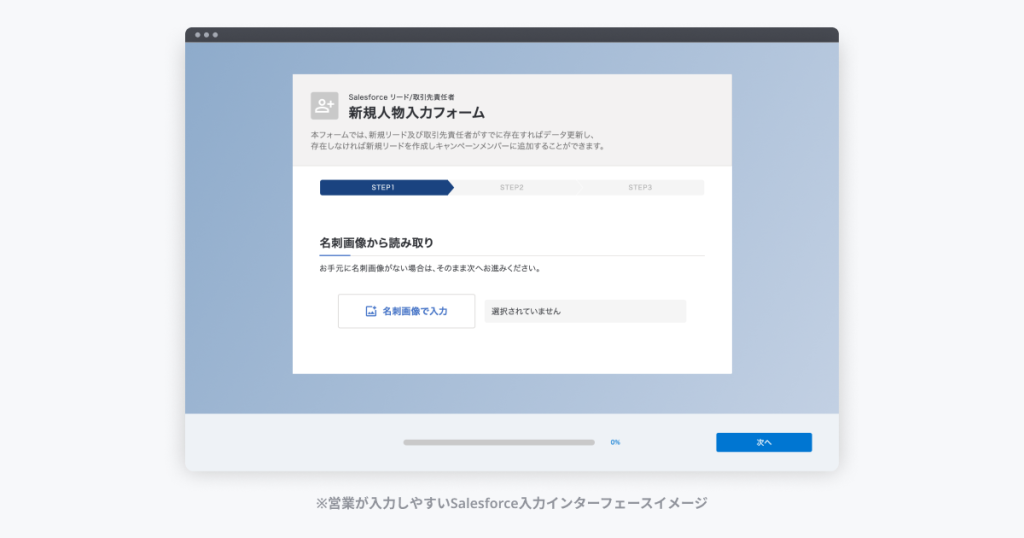Click the caption below the window mockup
The image size is (1024, 538).
[x=511, y=503]
